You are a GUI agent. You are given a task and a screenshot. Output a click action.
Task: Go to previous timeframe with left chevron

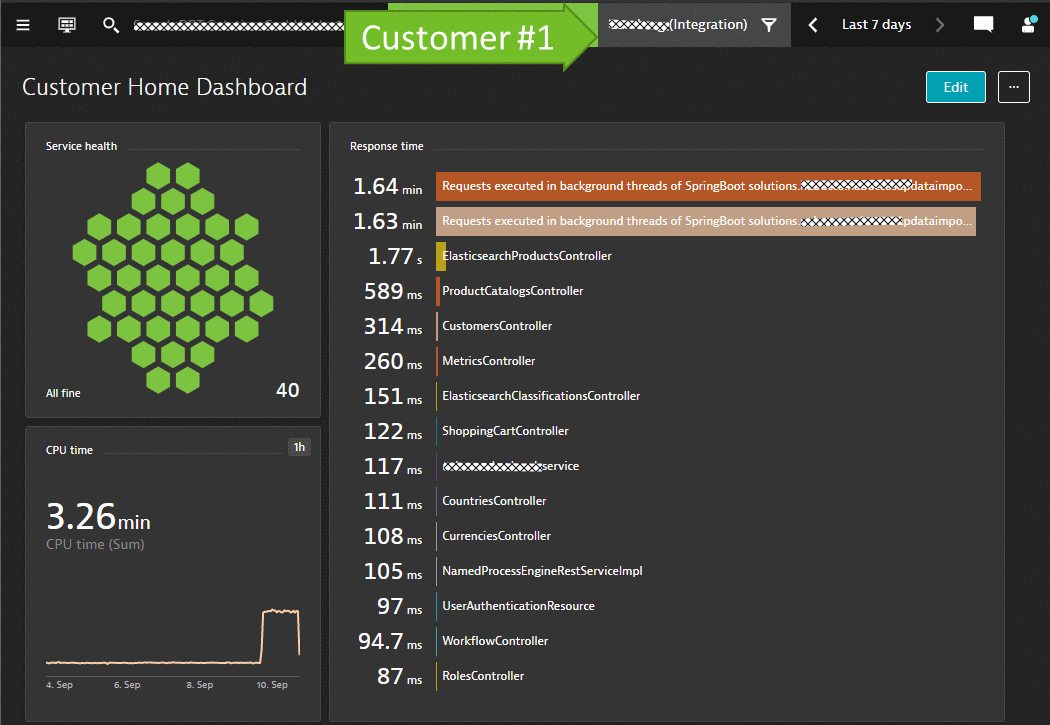tap(813, 24)
